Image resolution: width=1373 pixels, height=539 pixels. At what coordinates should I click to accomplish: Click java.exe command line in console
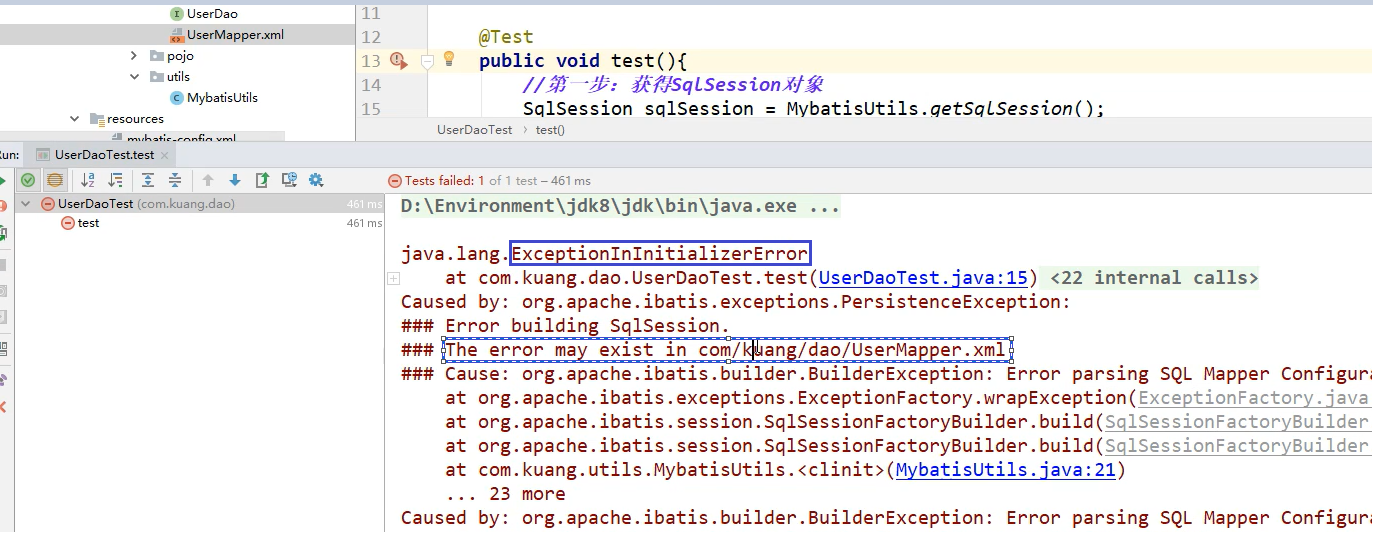coord(620,207)
